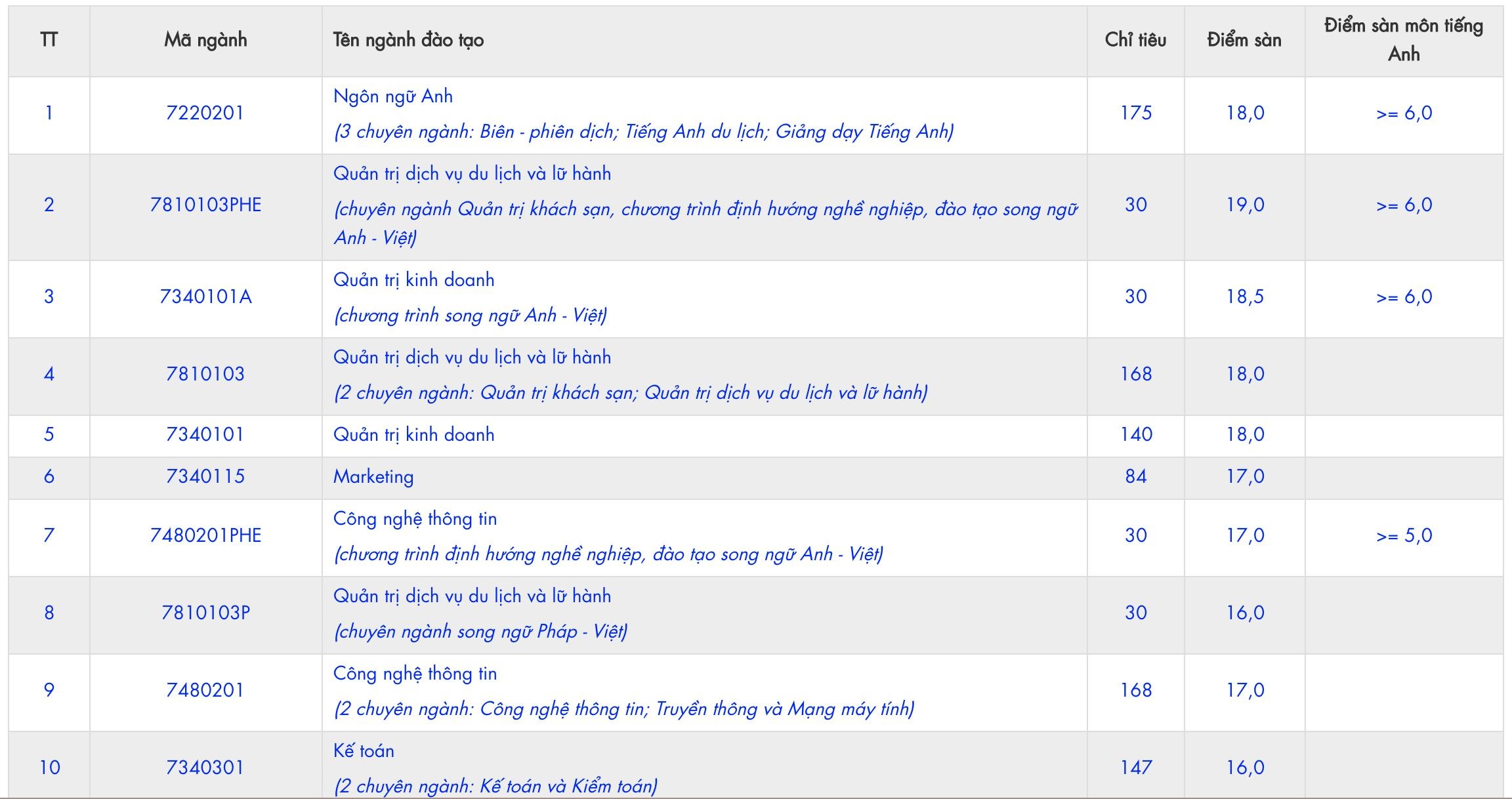Click the "Điểm sàn" column header
This screenshot has width=1512, height=799.
click(1246, 39)
